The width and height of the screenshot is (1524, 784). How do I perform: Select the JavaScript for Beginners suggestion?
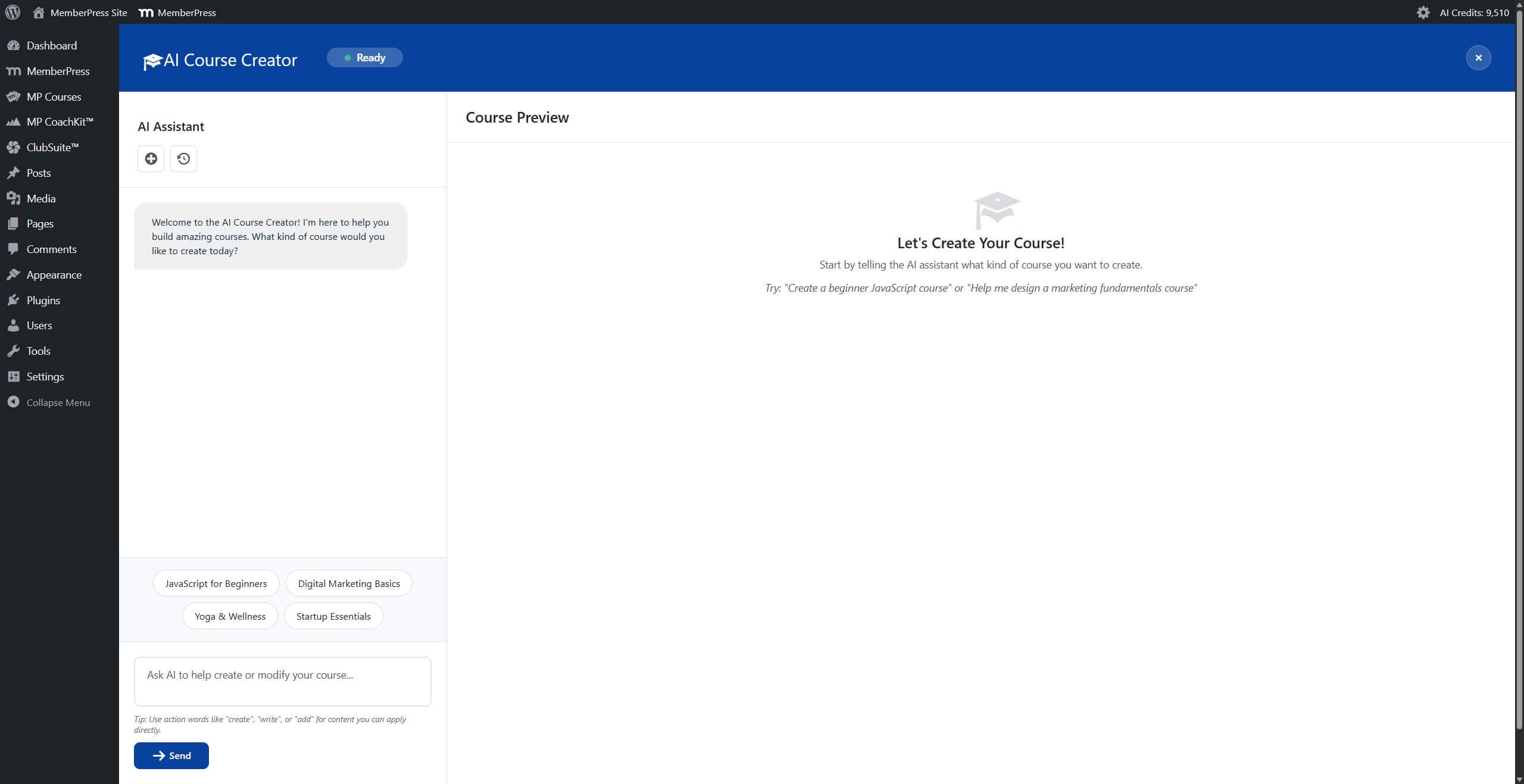[216, 583]
